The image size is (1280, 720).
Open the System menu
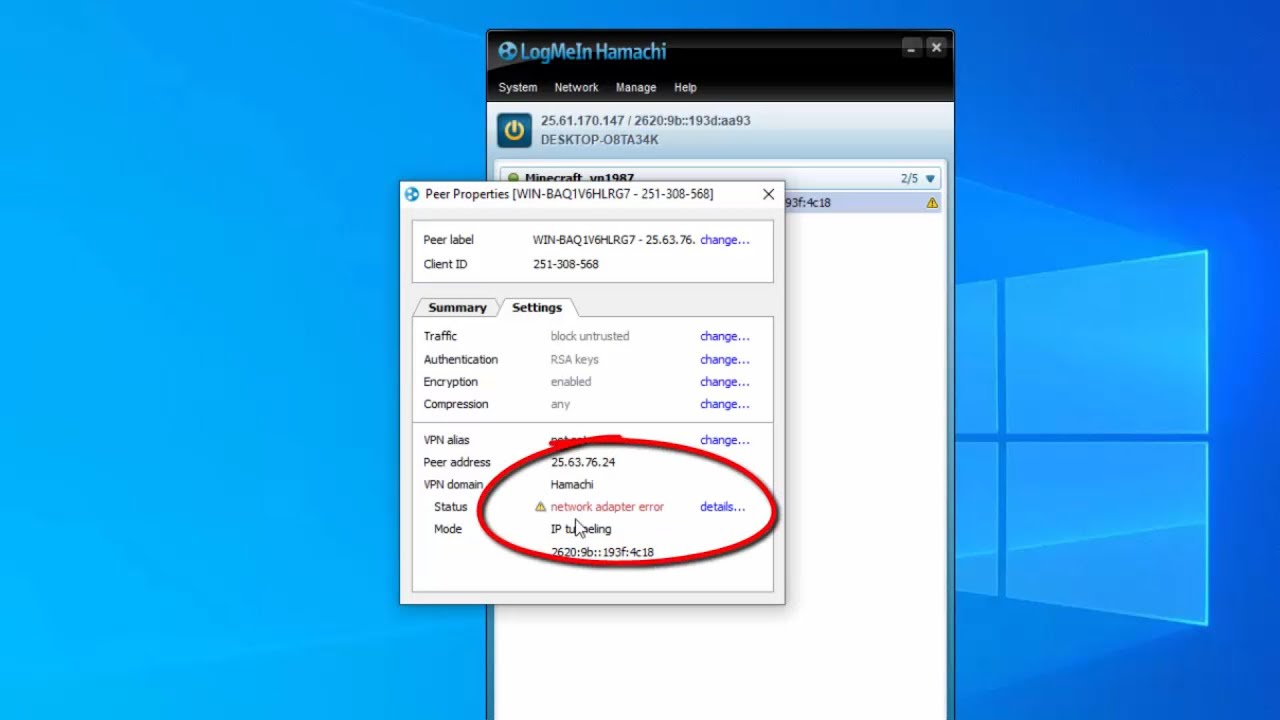coord(518,88)
